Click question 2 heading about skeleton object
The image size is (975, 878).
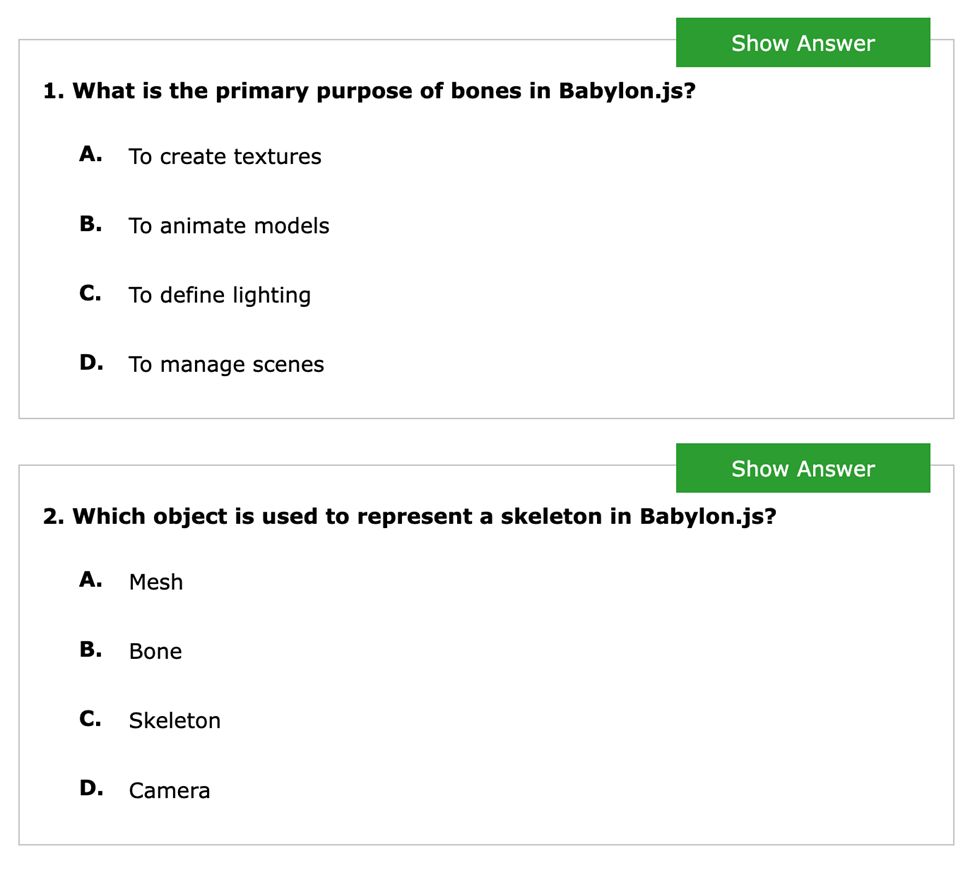tap(410, 516)
